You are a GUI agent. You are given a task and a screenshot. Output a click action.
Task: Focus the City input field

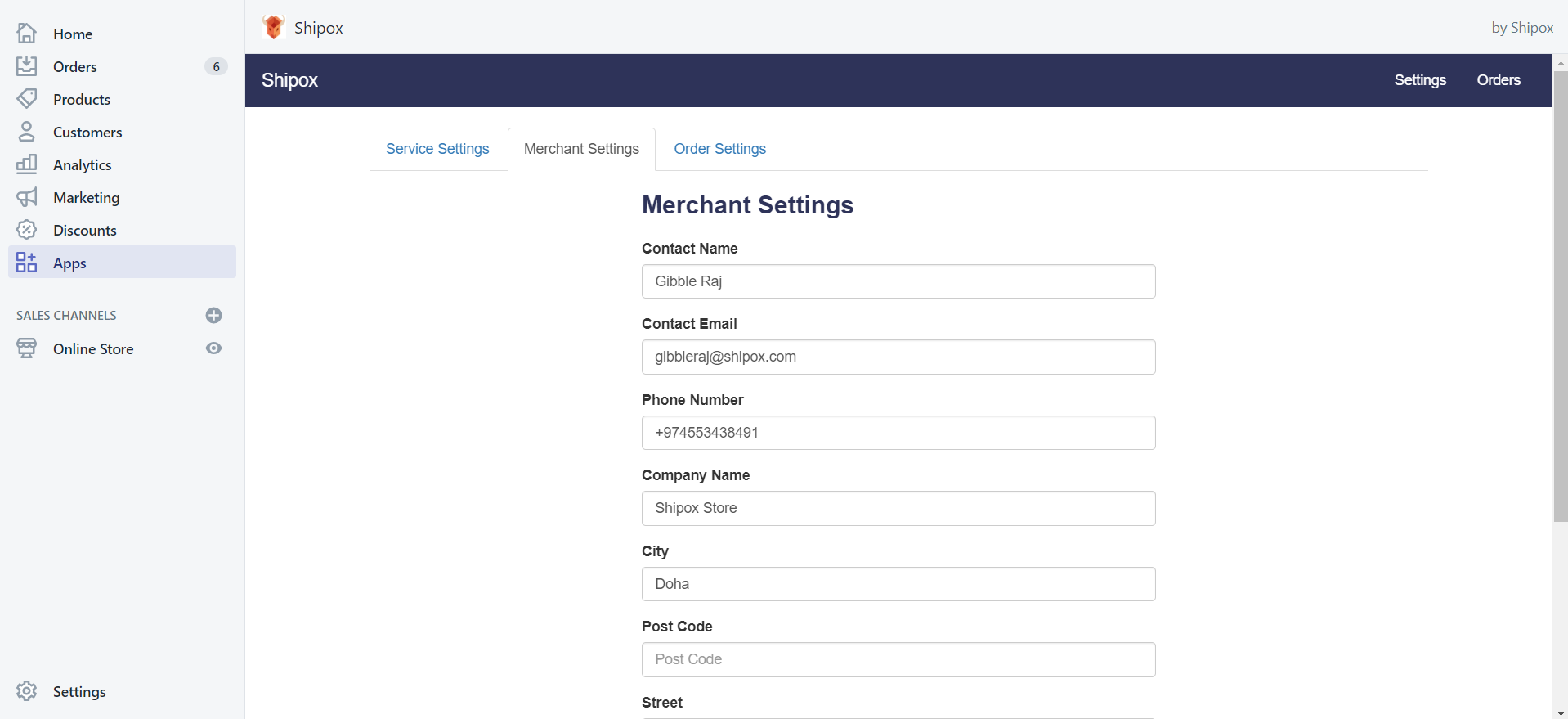click(898, 584)
